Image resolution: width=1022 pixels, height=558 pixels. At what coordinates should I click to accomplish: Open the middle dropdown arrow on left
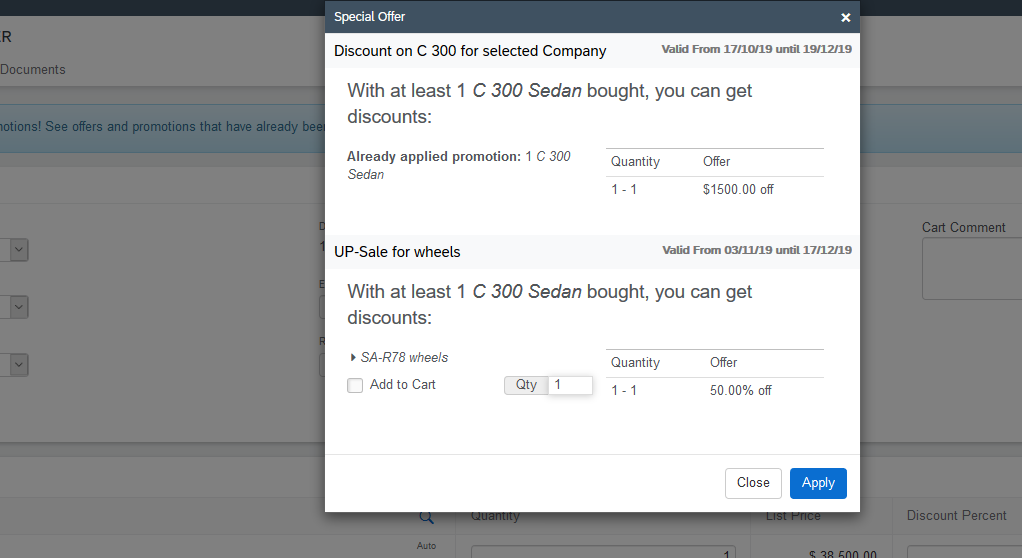pos(18,307)
